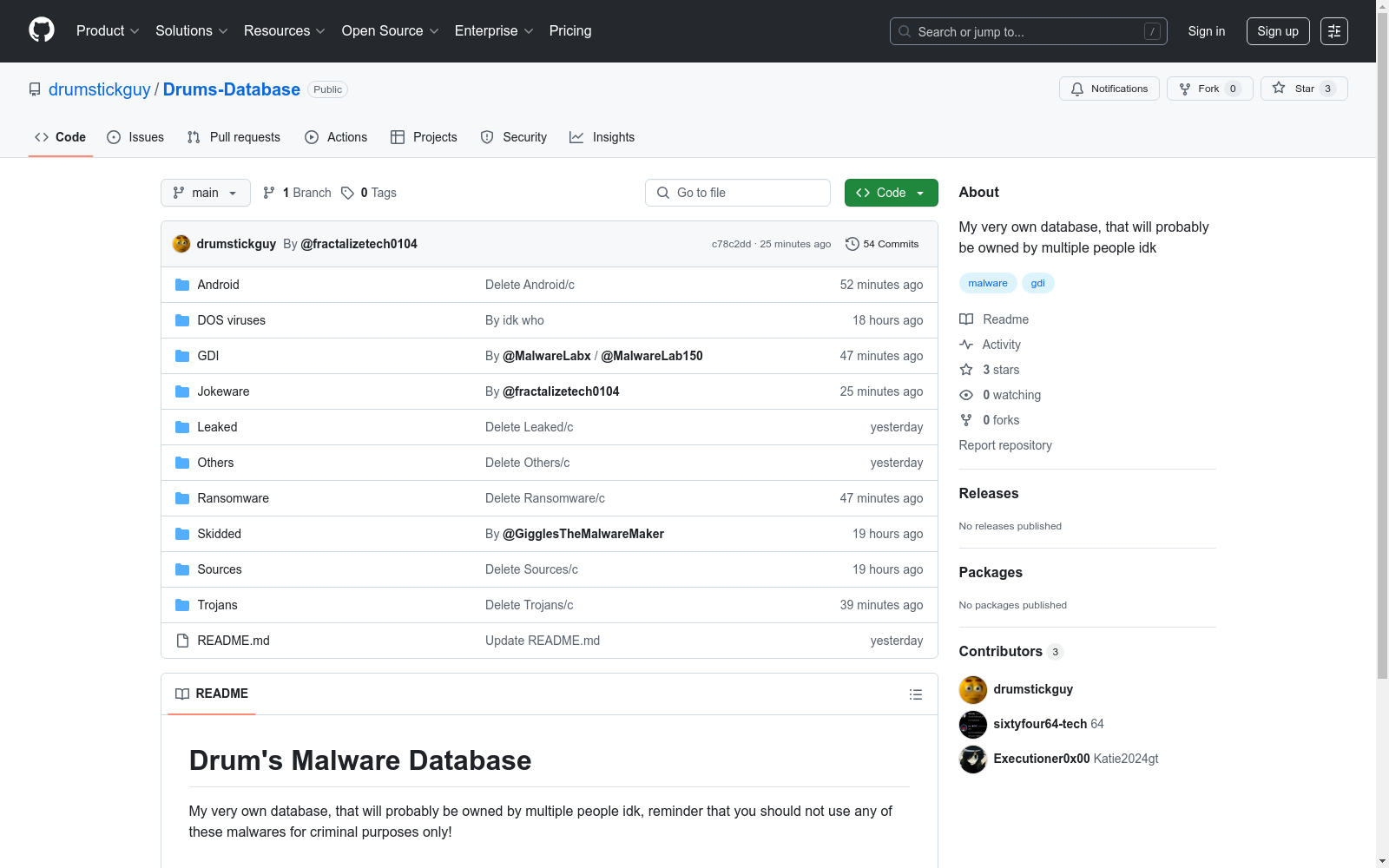View the 1 Branch link

pyautogui.click(x=297, y=193)
